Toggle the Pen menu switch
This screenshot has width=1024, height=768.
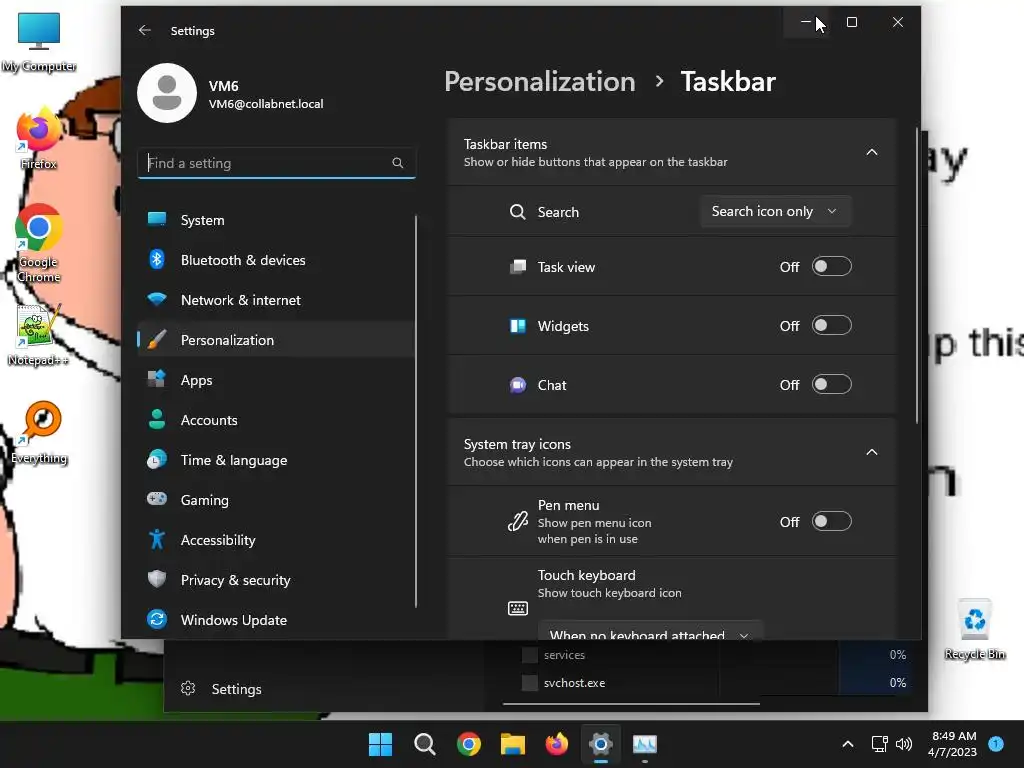point(831,521)
